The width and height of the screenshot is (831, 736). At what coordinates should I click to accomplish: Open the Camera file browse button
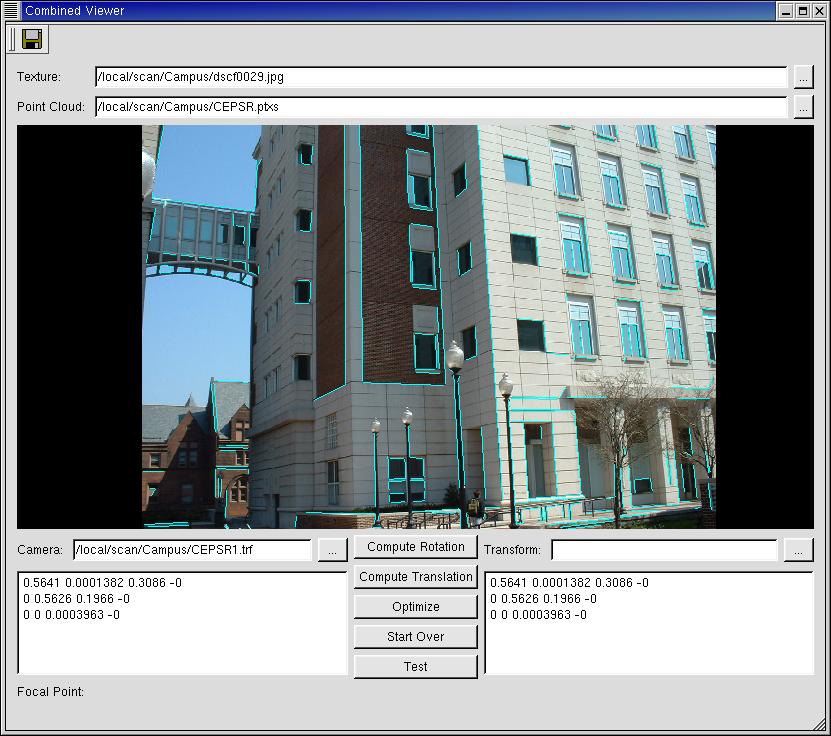333,550
